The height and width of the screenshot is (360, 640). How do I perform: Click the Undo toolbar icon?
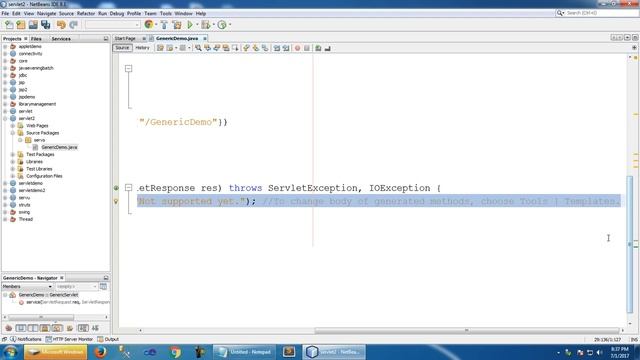point(61,25)
